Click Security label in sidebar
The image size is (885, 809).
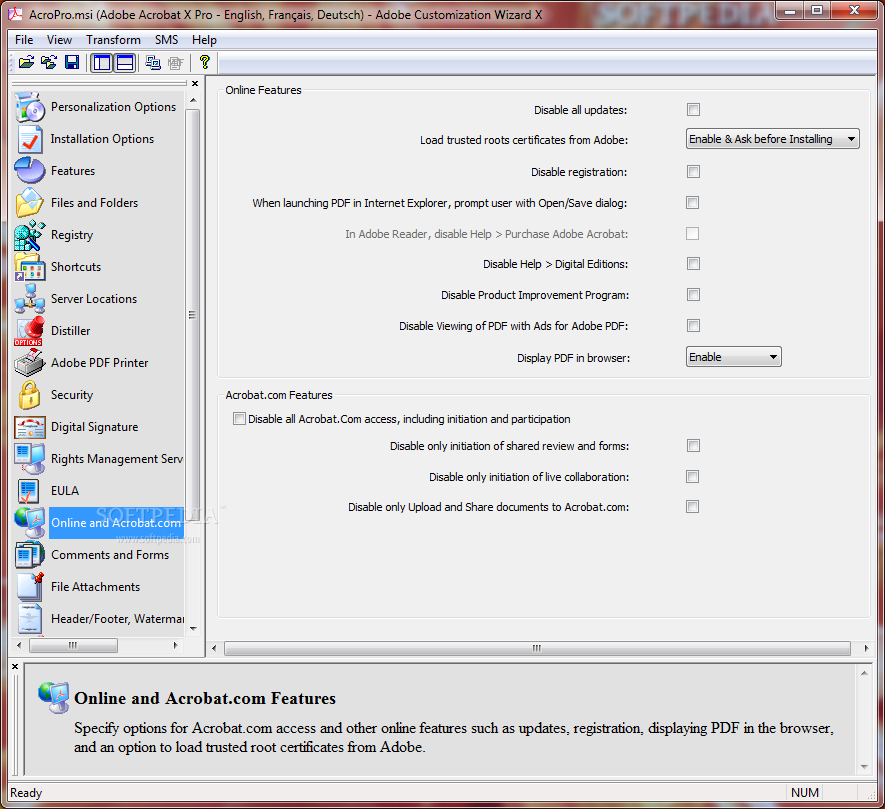72,395
